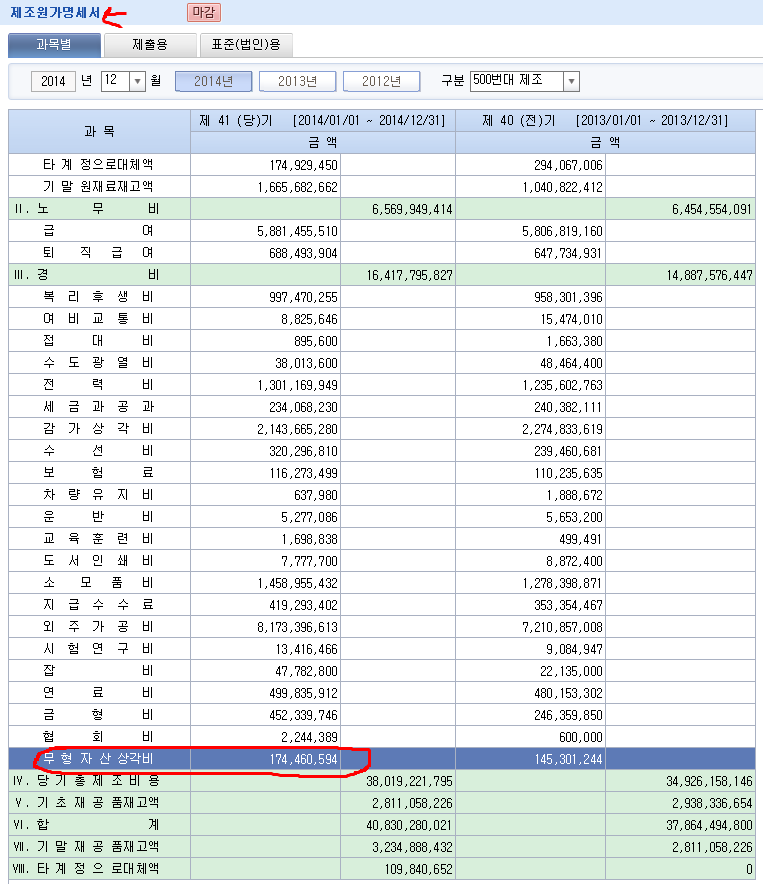Select the II. 노 무 비 row
763x884 pixels.
click(382, 209)
